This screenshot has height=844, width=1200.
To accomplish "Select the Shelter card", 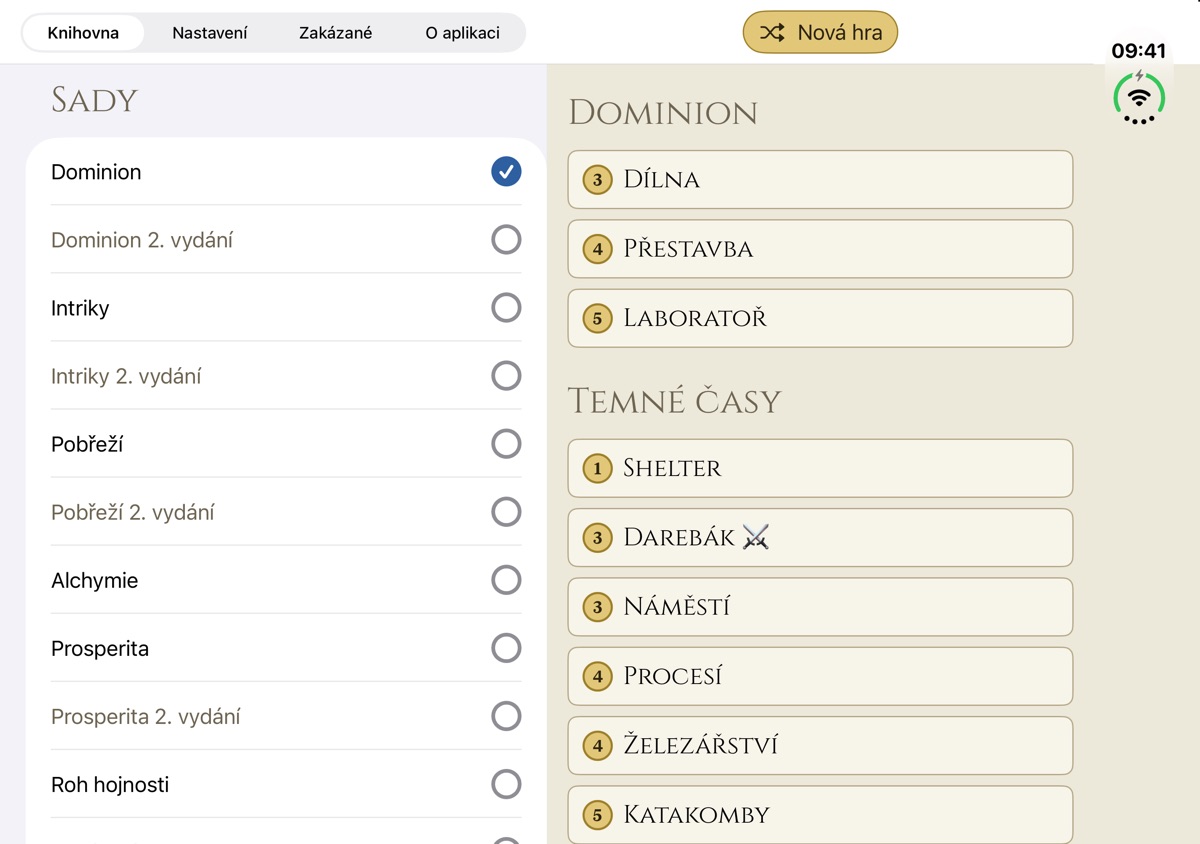I will (x=820, y=468).
